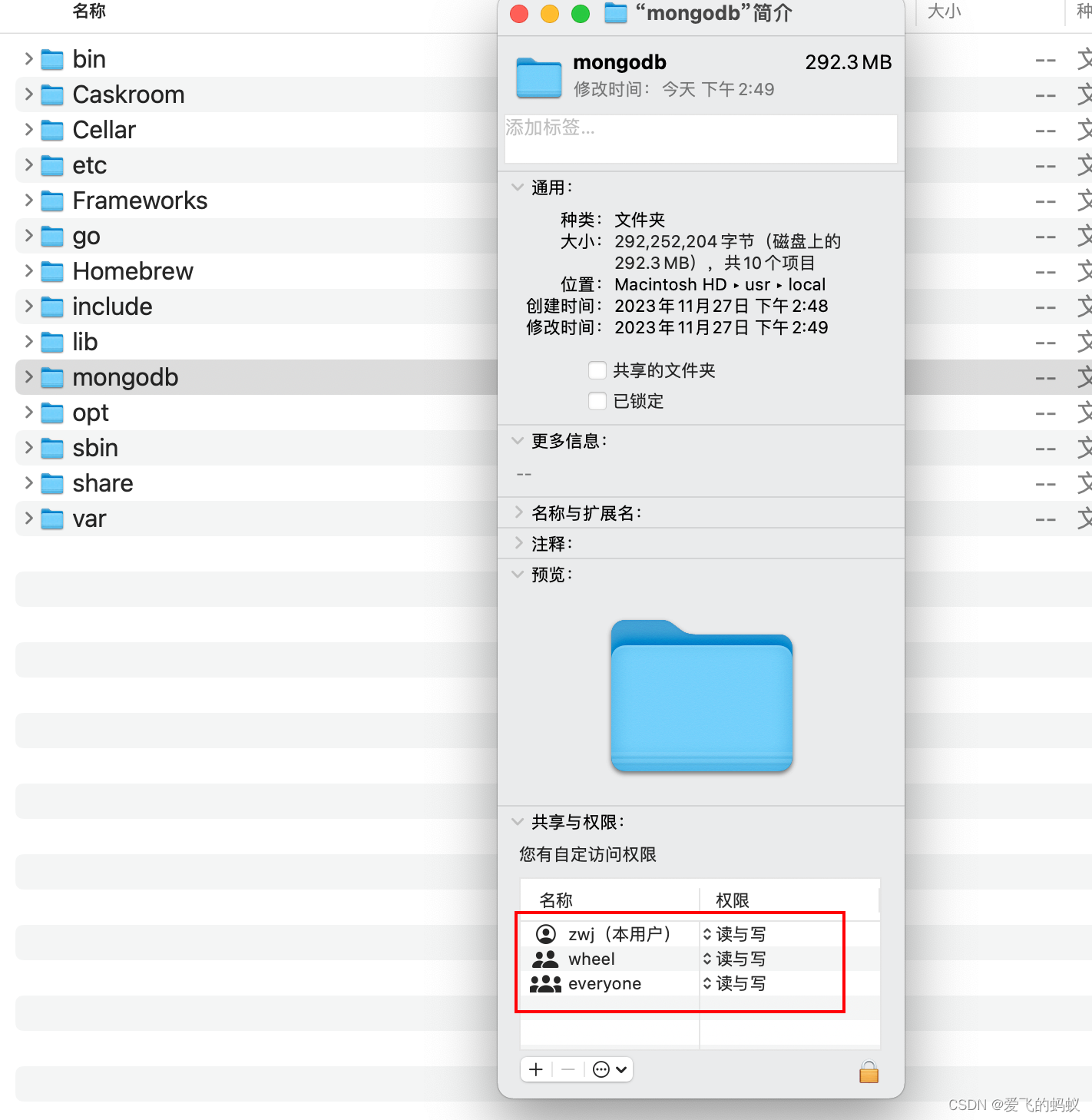Viewport: 1092px width, 1120px height.
Task: Click the Caskroom folder icon
Action: click(x=52, y=94)
